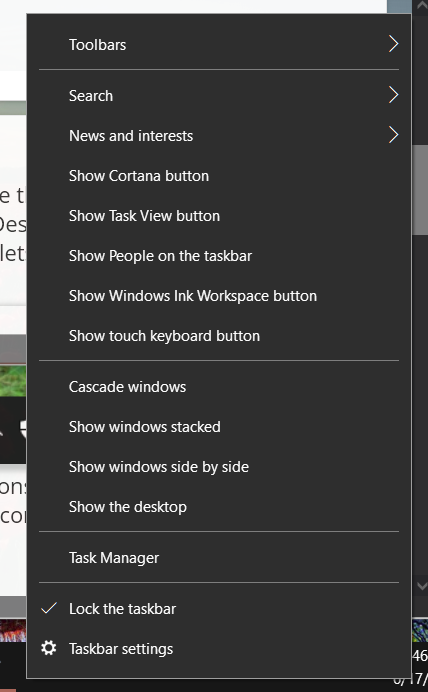Toggle Show Windows Ink Workspace button
The width and height of the screenshot is (428, 692).
(x=219, y=296)
